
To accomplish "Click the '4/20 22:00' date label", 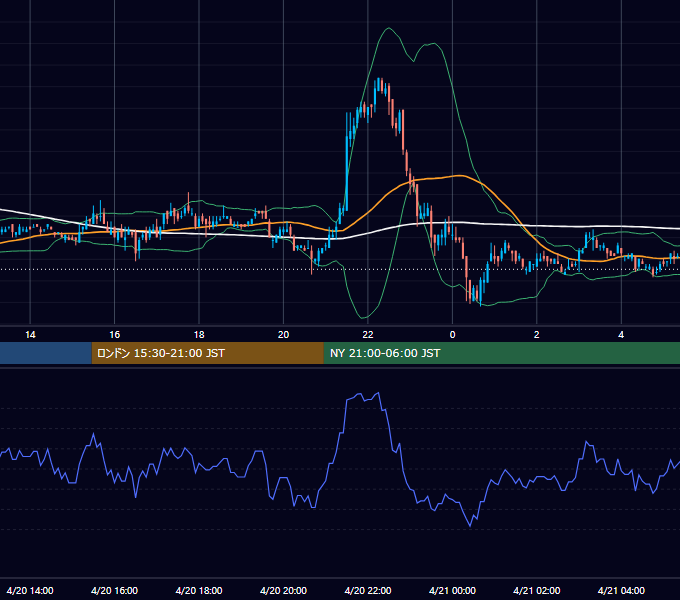I will tap(368, 590).
